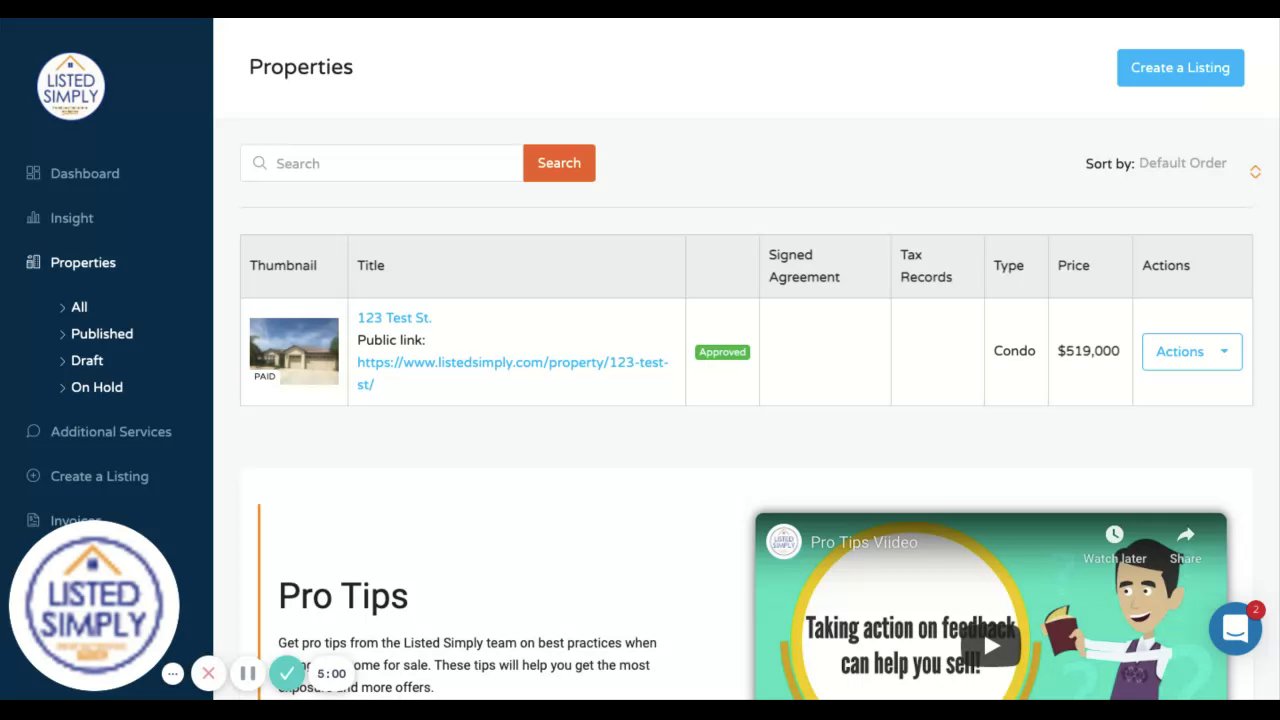This screenshot has height=720, width=1280.
Task: Finish recording with green checkmark
Action: click(286, 673)
